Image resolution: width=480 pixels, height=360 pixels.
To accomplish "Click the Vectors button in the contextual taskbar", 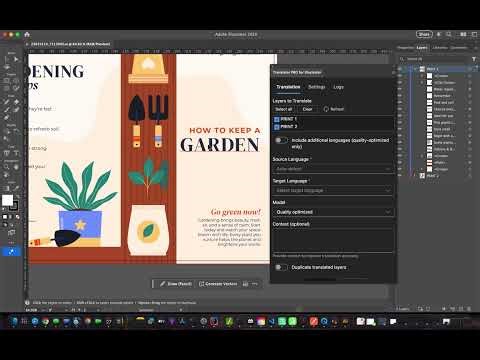I will point(218,284).
